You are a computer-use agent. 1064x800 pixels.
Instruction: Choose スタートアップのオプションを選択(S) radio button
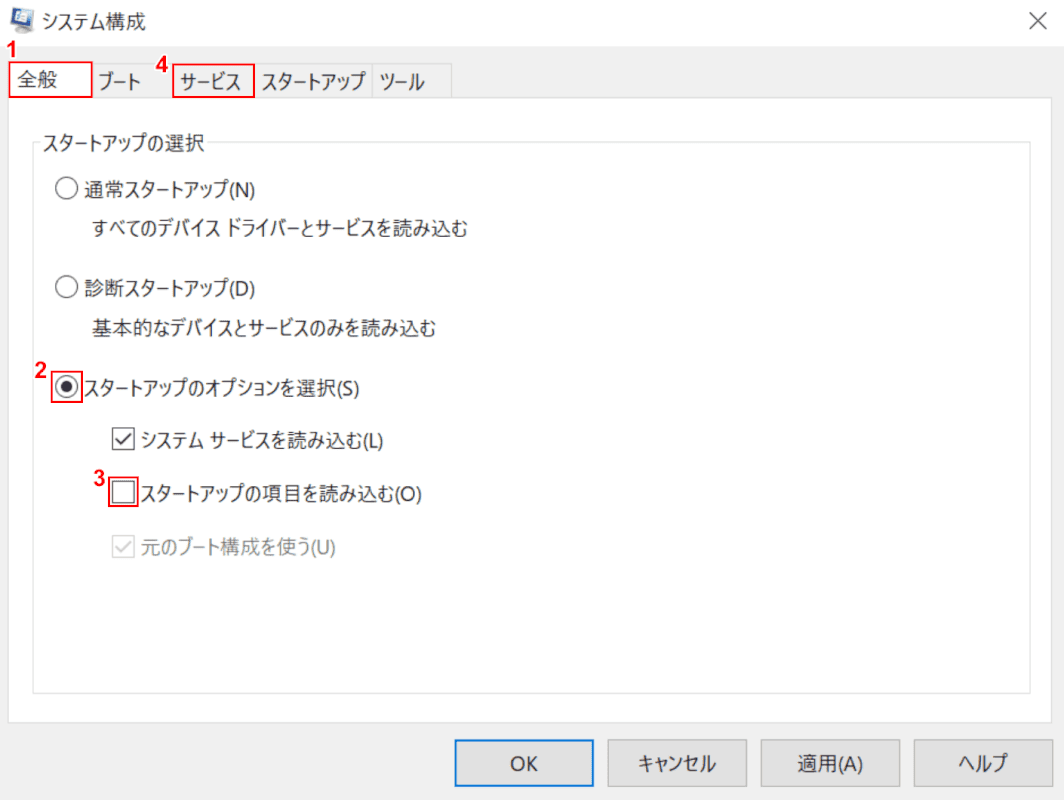point(66,387)
